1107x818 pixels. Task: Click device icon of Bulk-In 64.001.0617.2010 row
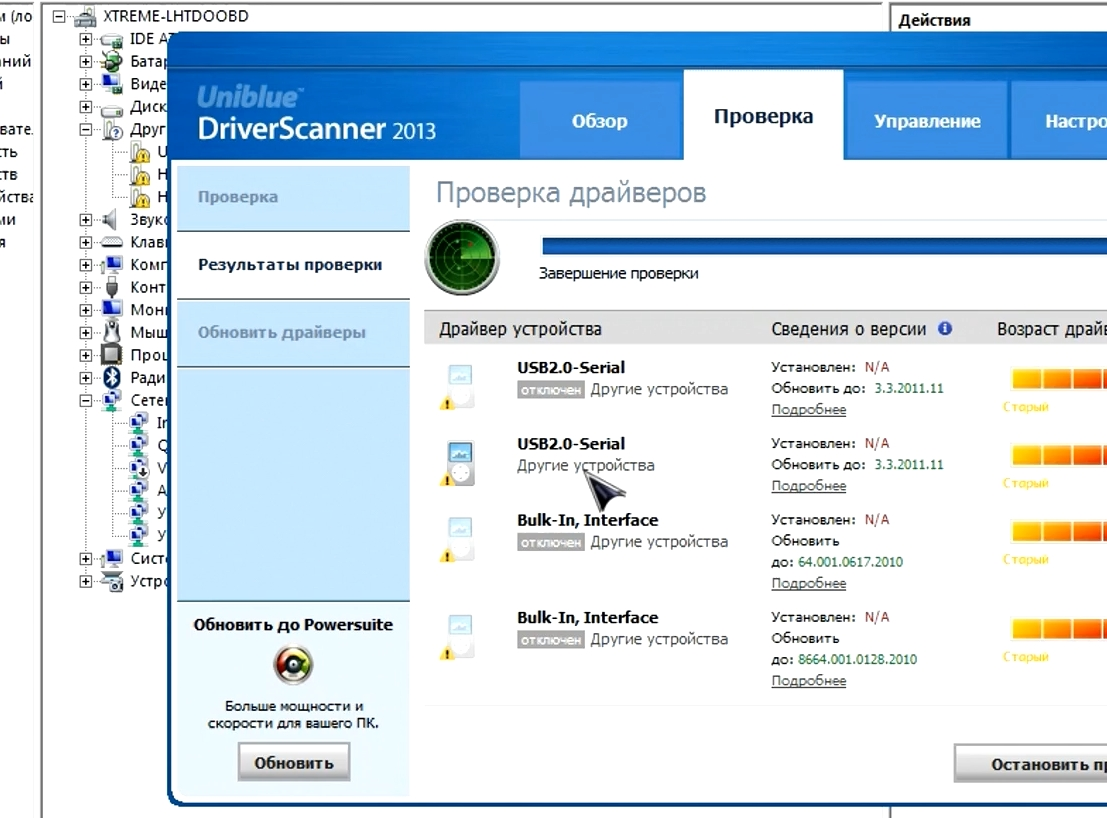[x=457, y=539]
